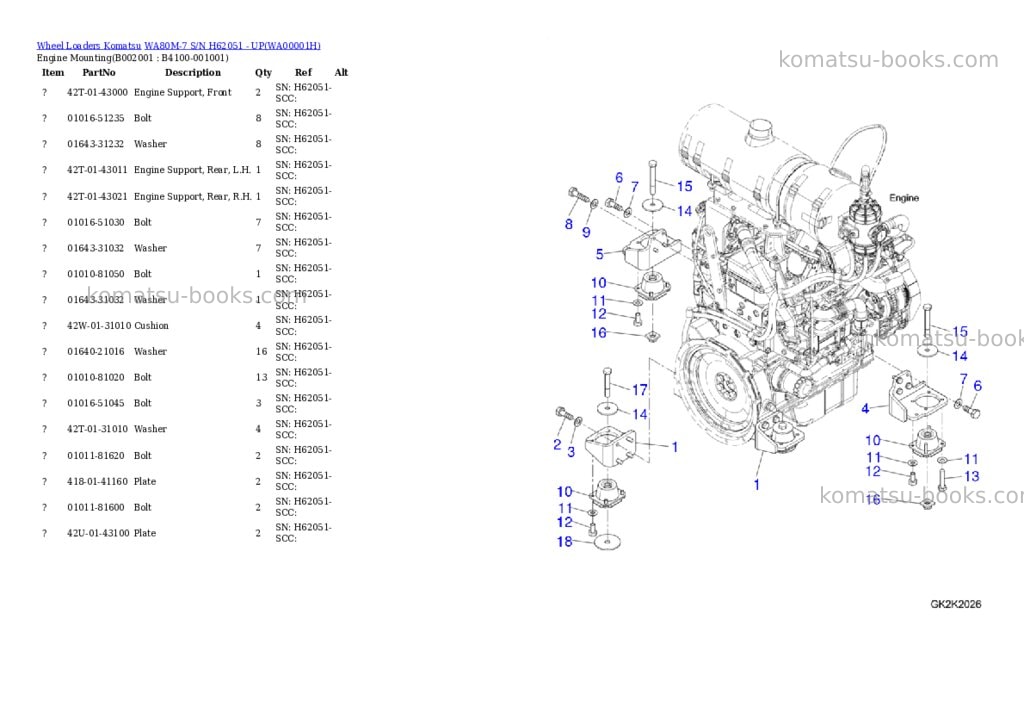
Task: Click quantity 16 in the table
Action: [x=261, y=352]
